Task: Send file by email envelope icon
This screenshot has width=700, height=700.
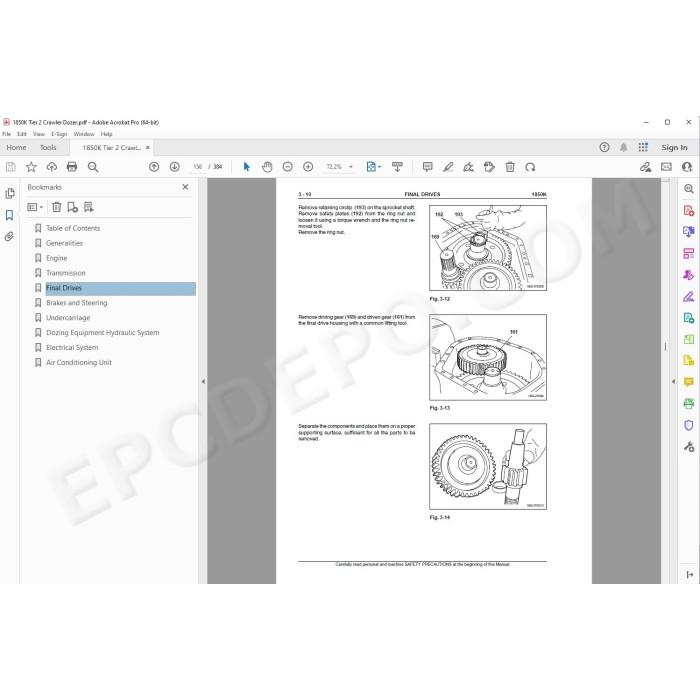Action: tap(667, 167)
